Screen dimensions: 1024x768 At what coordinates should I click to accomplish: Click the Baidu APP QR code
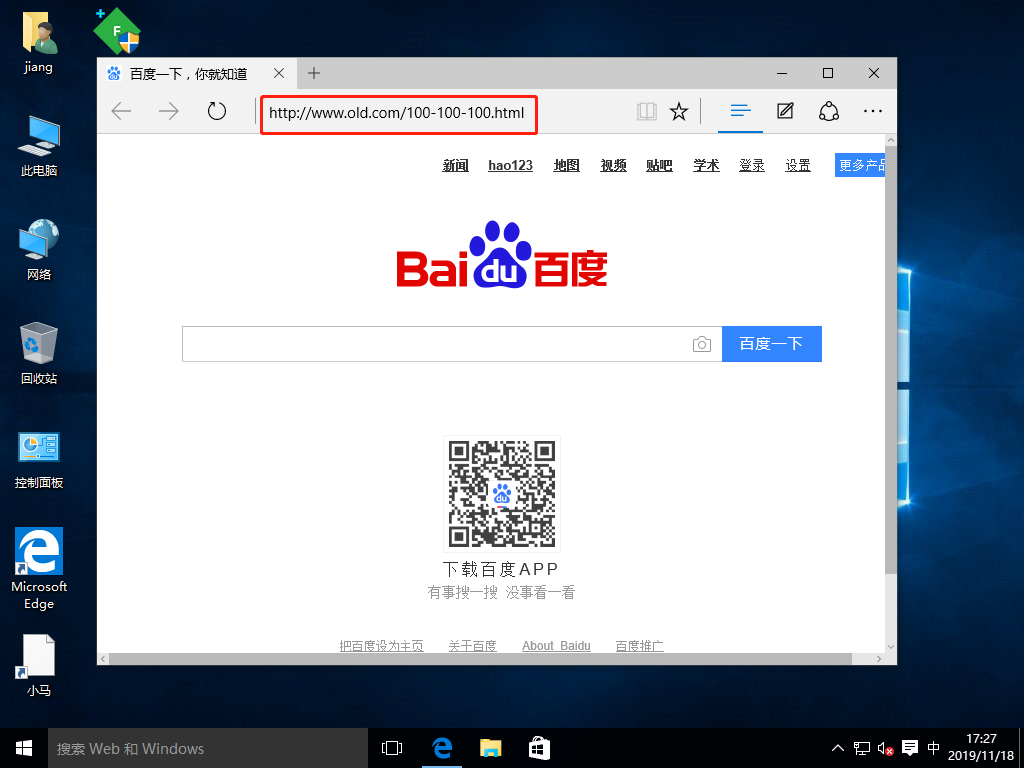pos(502,494)
